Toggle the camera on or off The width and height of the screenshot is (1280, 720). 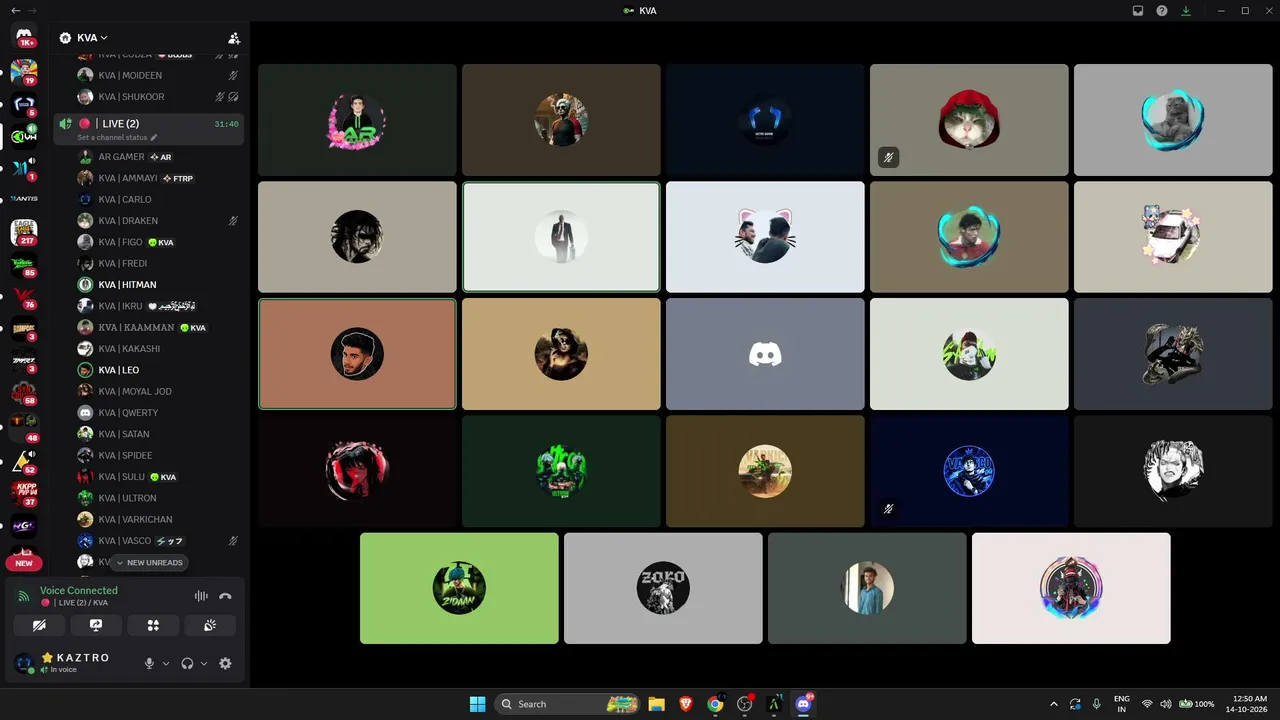(39, 625)
